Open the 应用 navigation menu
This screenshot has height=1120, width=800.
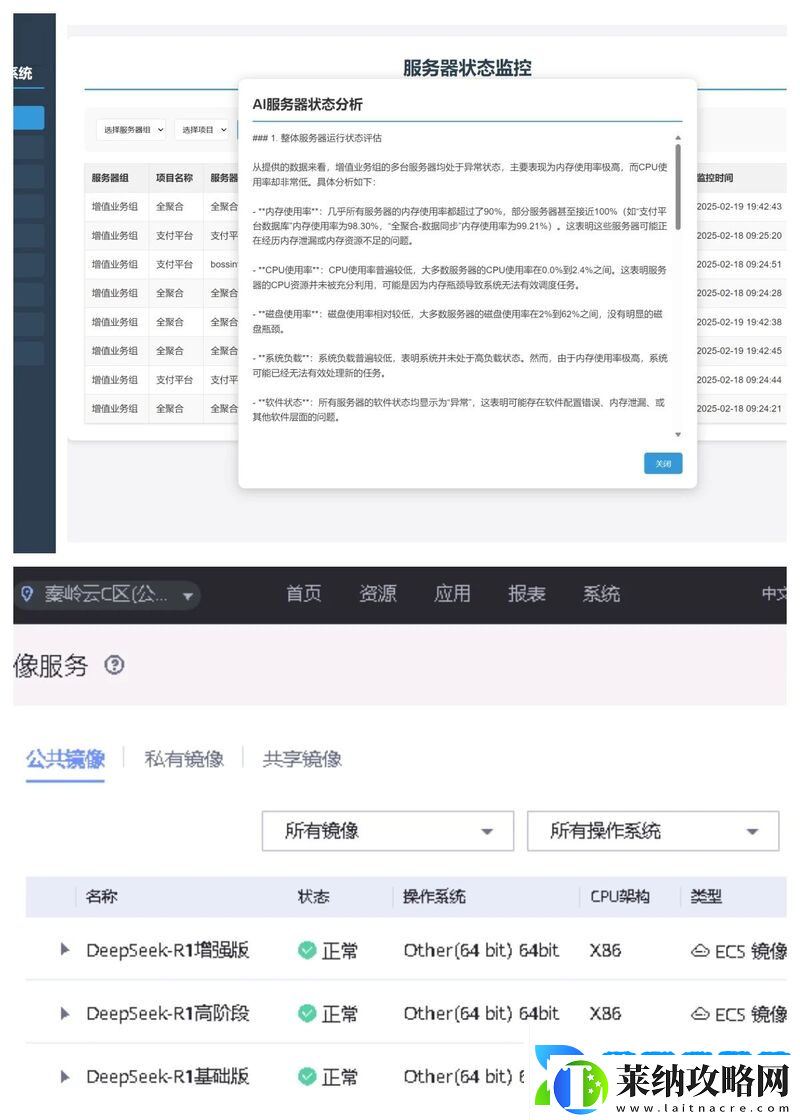[x=452, y=594]
